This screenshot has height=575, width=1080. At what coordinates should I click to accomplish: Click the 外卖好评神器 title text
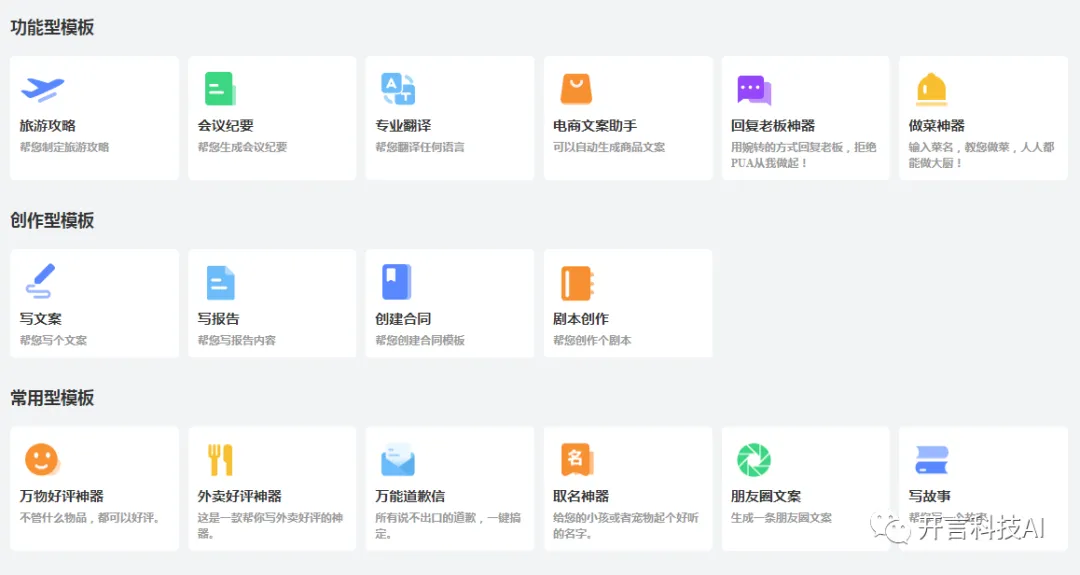[x=240, y=496]
